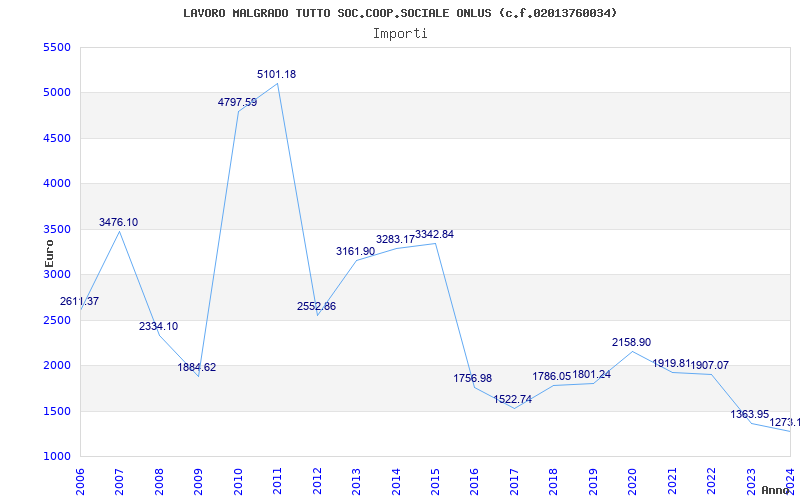Select the 1884.62 data label
The height and width of the screenshot is (500, 800).
[x=197, y=367]
